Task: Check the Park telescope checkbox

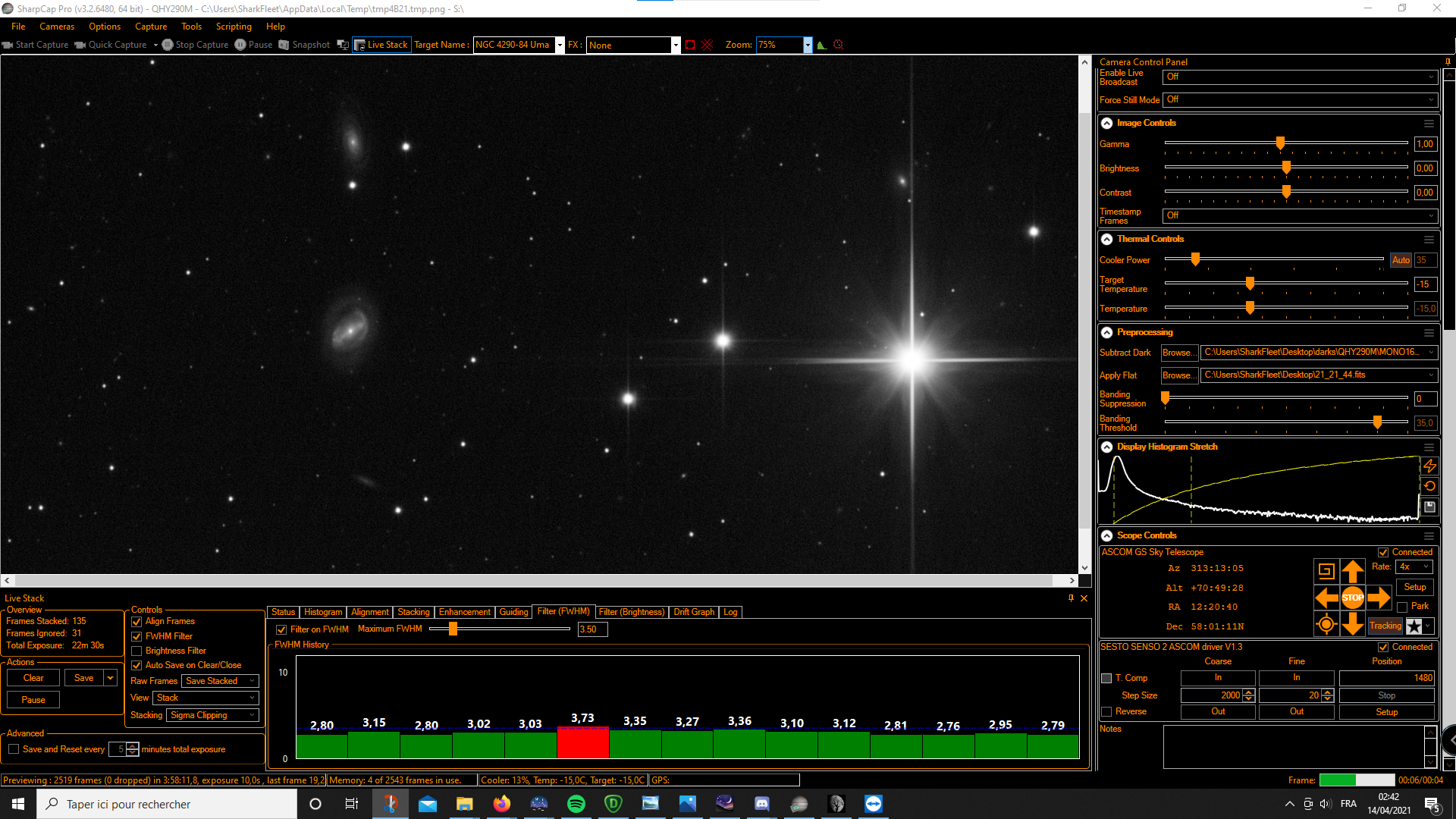Action: pos(1402,607)
